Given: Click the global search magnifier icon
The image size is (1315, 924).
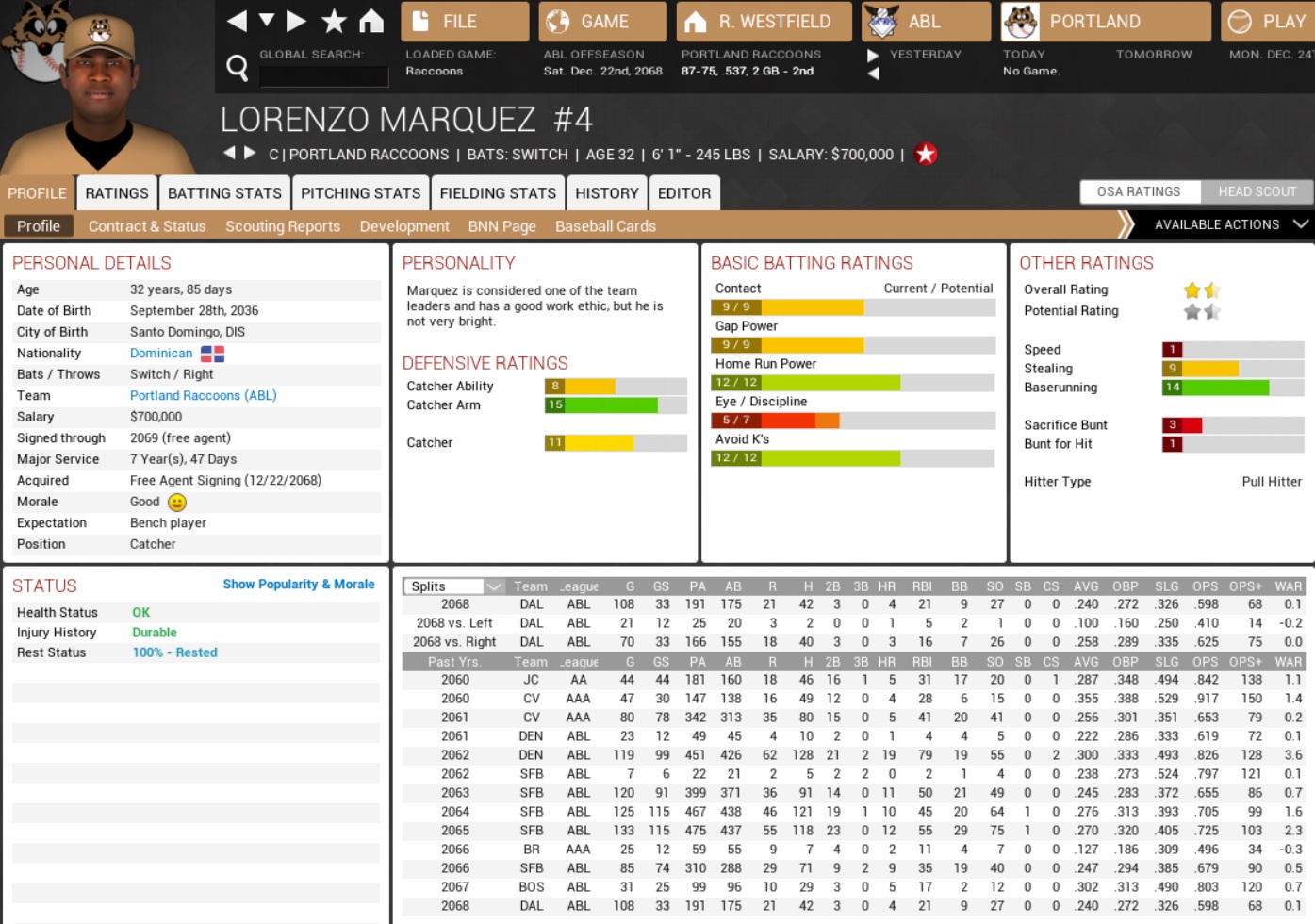Looking at the screenshot, I should pos(238,67).
